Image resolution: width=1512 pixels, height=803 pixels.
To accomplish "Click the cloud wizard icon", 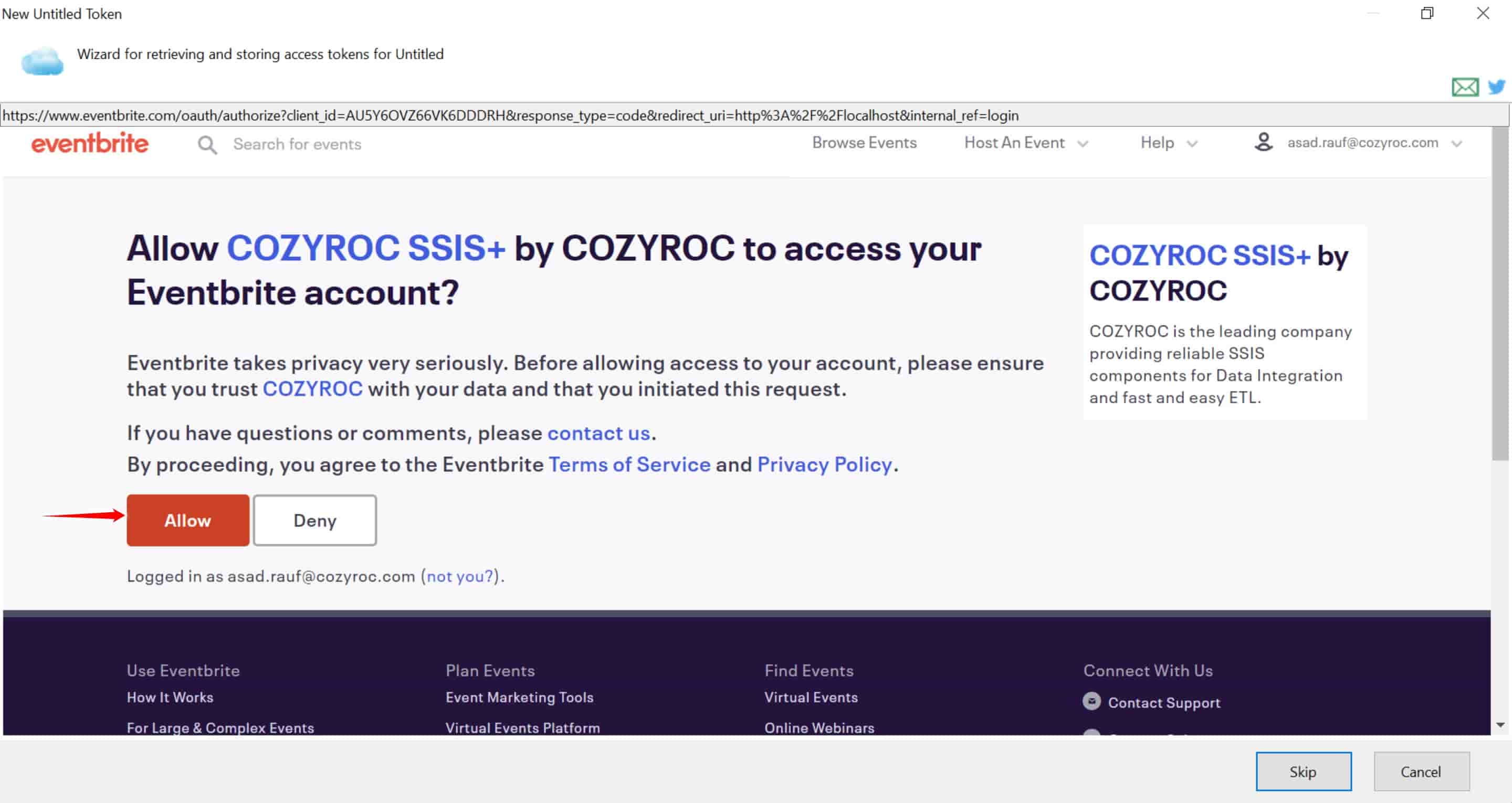I will [41, 61].
